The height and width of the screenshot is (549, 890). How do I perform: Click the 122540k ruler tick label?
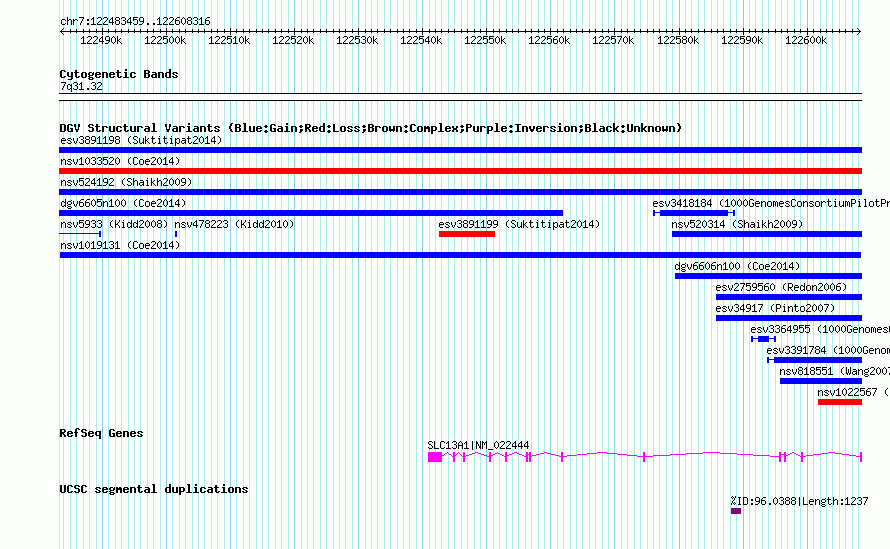[421, 40]
